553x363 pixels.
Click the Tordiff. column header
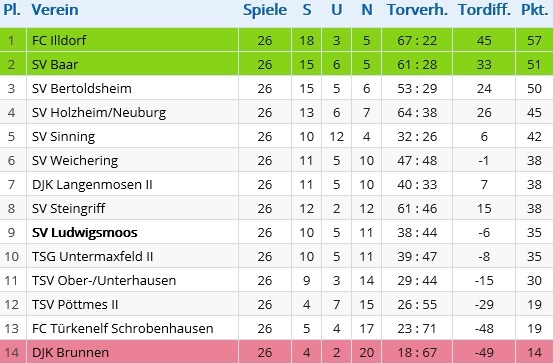(x=484, y=10)
